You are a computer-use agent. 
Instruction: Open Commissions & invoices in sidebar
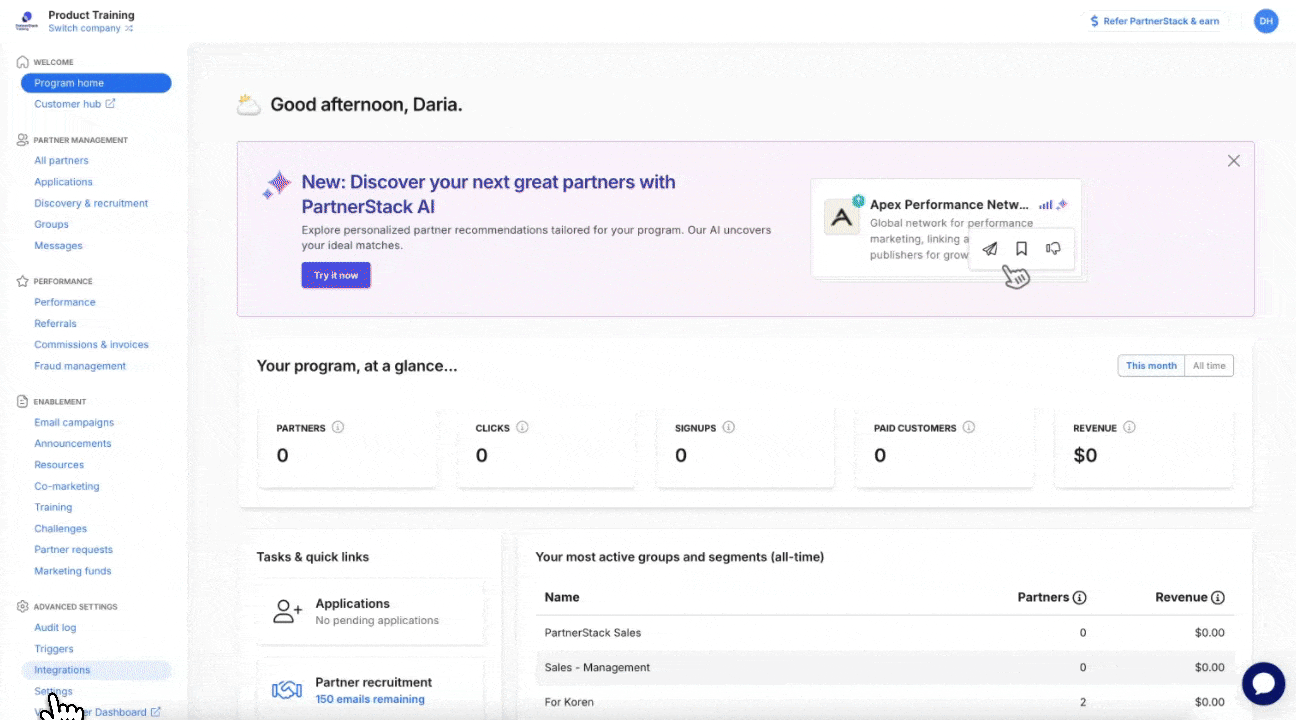tap(91, 344)
